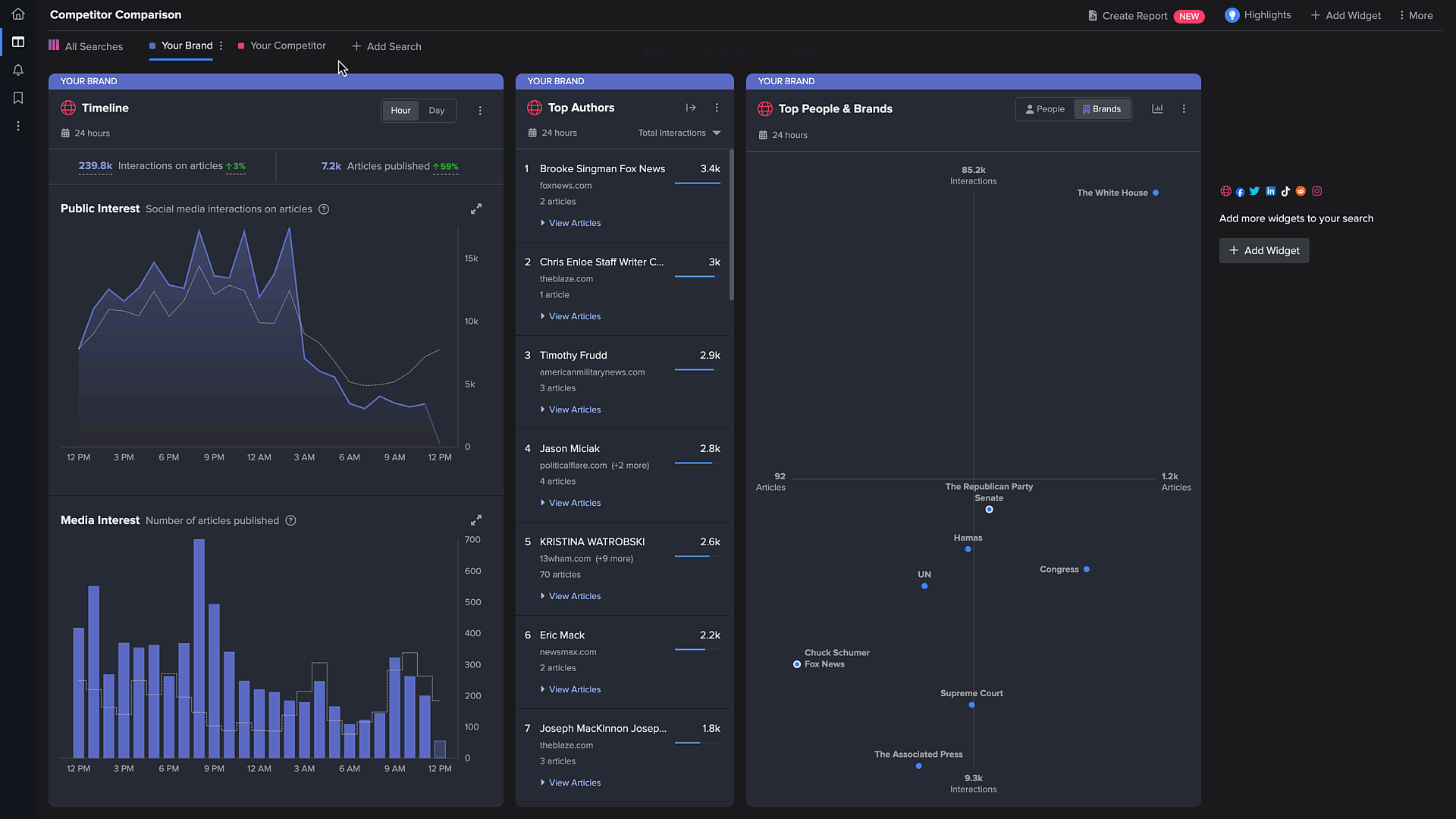
Task: Click the TikTok icon near Add Widget
Action: pyautogui.click(x=1286, y=191)
